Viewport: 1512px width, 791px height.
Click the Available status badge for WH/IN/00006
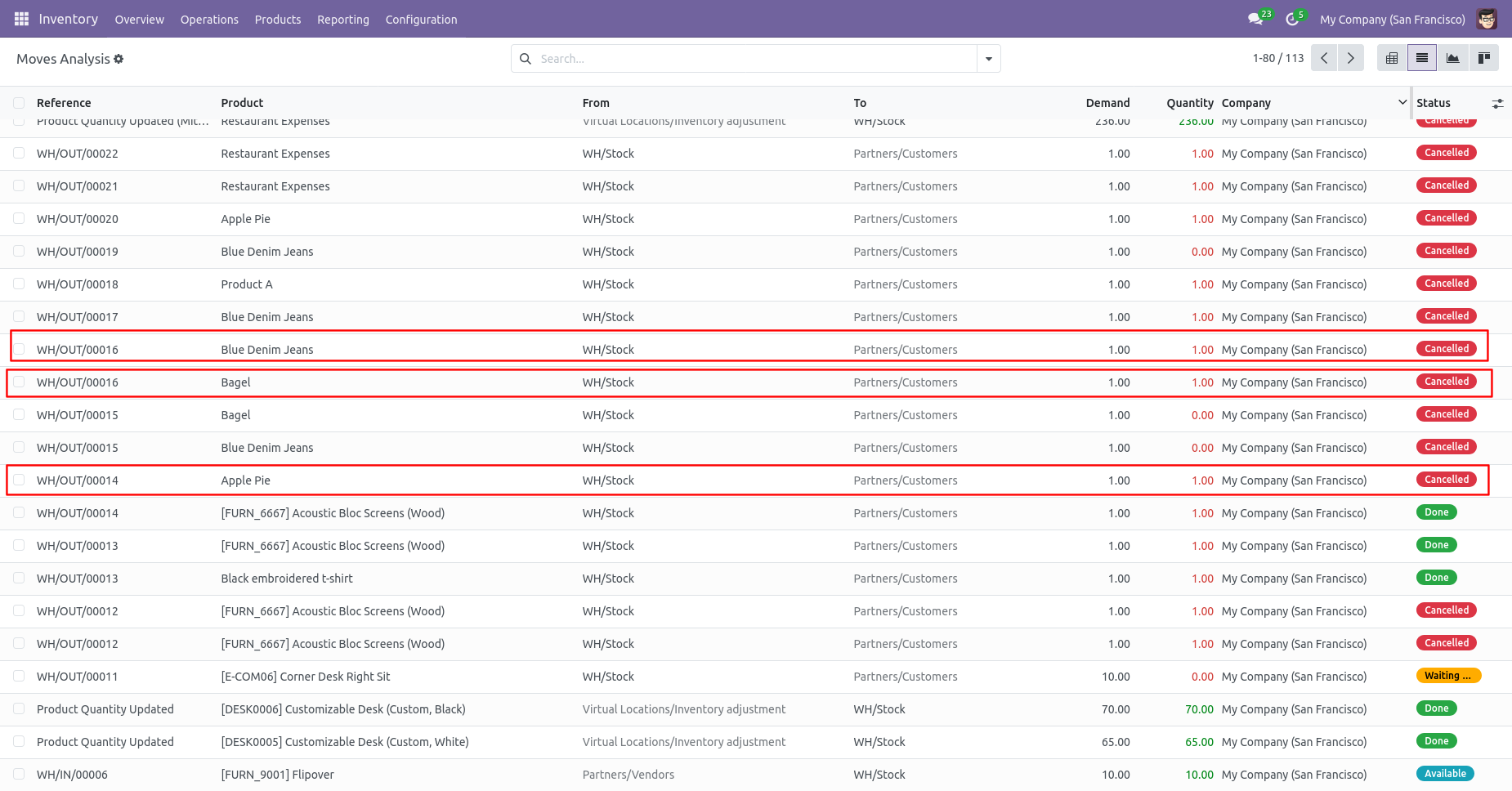(x=1445, y=774)
